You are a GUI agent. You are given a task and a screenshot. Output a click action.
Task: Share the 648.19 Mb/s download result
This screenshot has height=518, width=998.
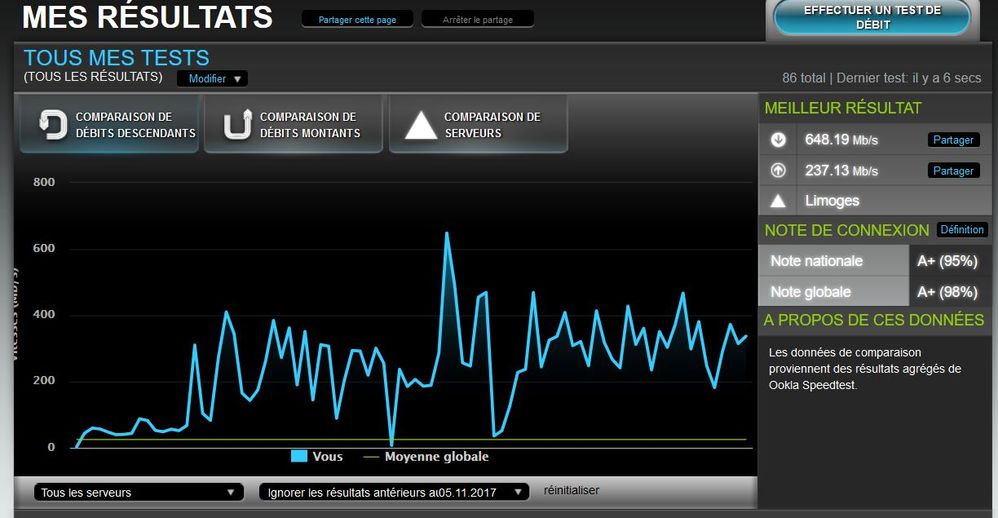(953, 140)
